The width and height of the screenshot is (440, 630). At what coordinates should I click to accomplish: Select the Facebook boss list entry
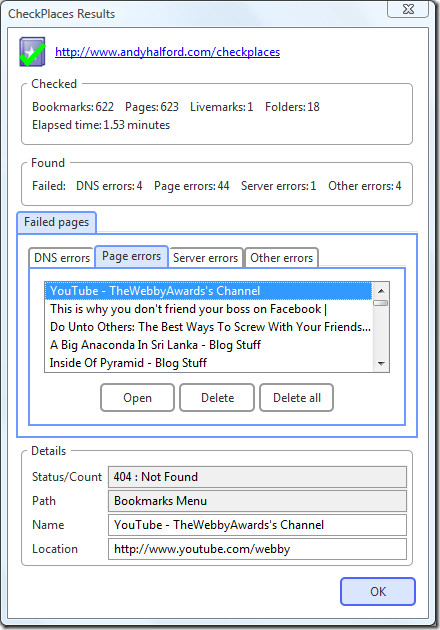pos(209,309)
